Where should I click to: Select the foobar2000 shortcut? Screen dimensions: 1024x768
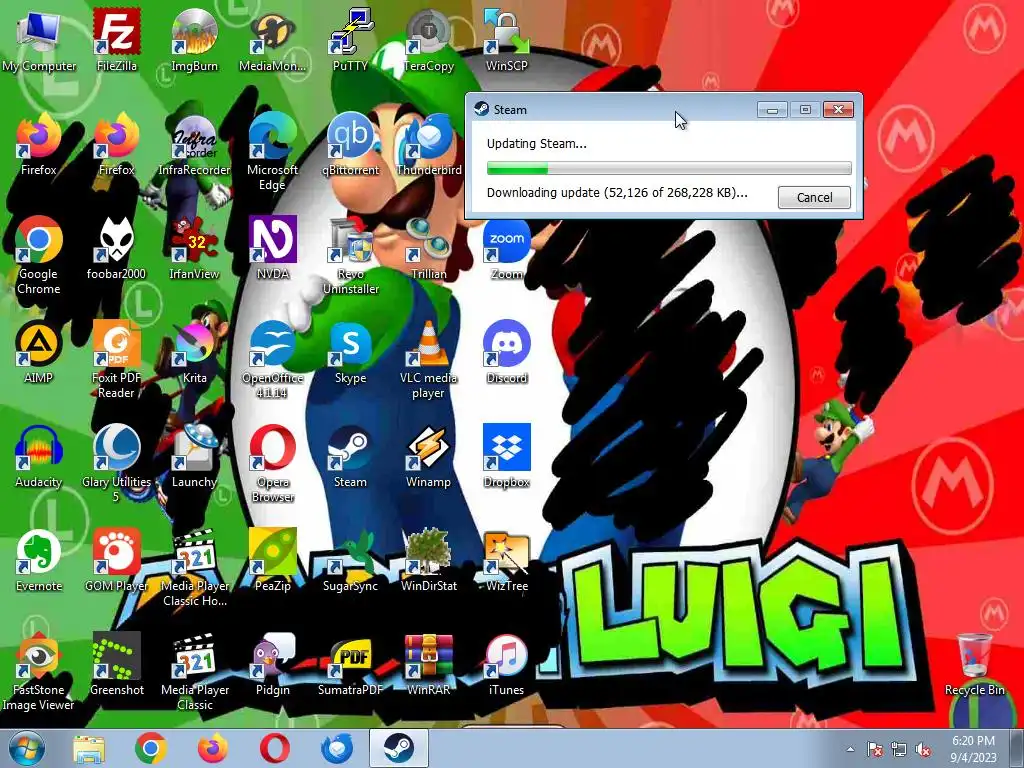116,248
